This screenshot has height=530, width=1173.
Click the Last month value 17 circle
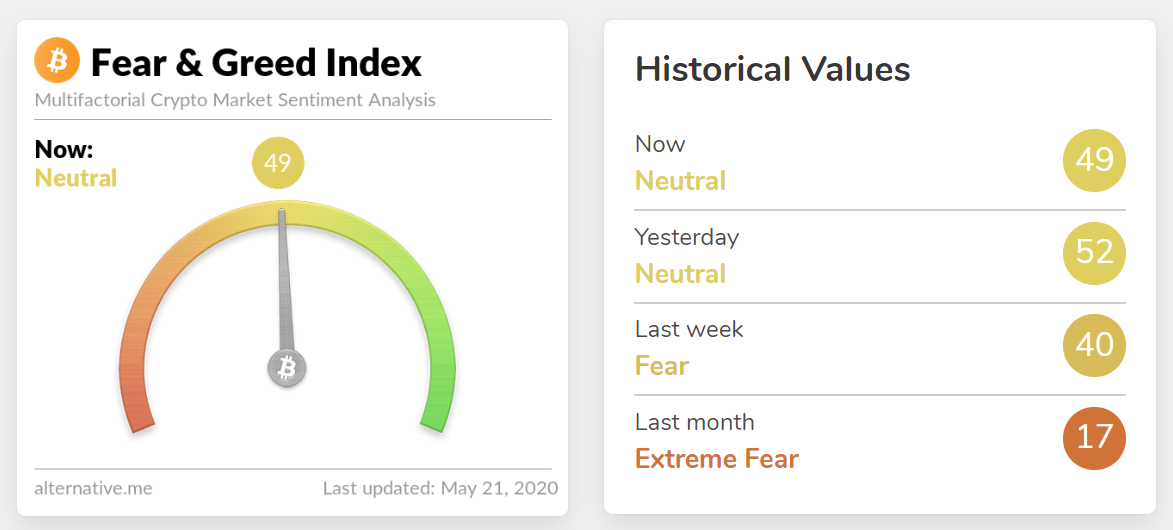click(x=1094, y=438)
